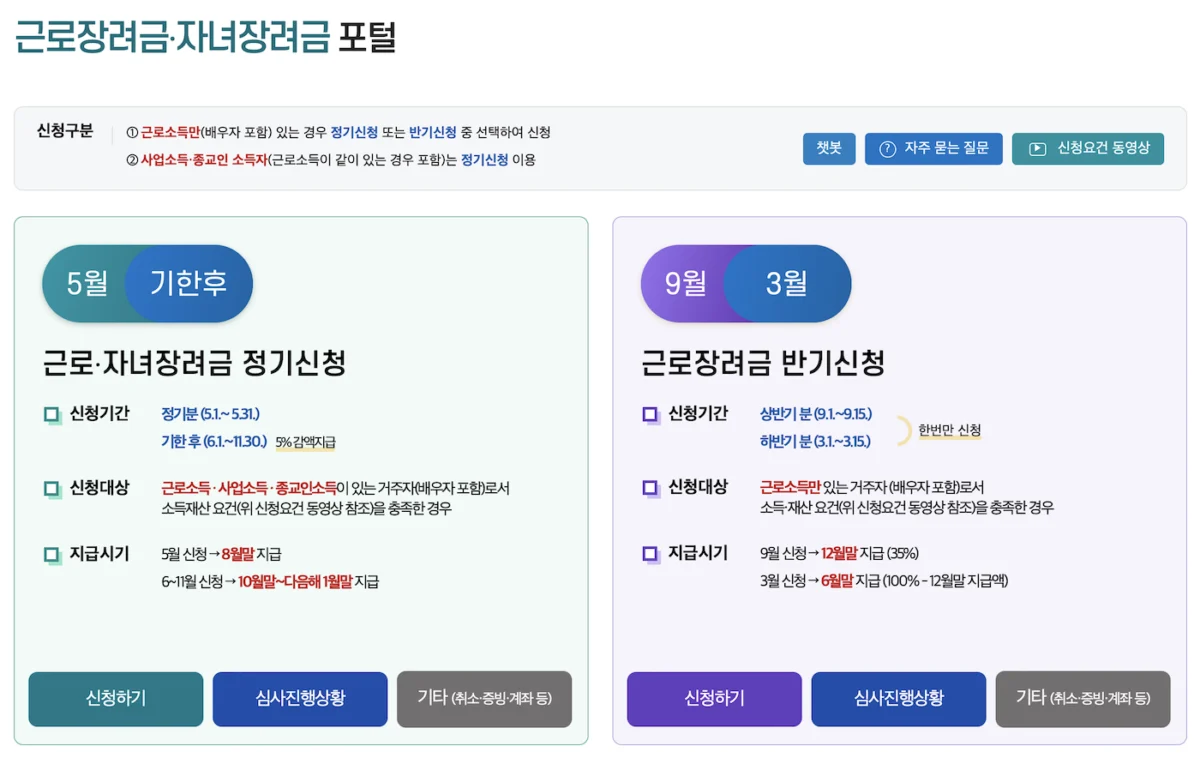Click the guidance line starting with ② 사업소득·종교인 소득자
Viewport: 1200px width, 758px height.
tap(330, 160)
